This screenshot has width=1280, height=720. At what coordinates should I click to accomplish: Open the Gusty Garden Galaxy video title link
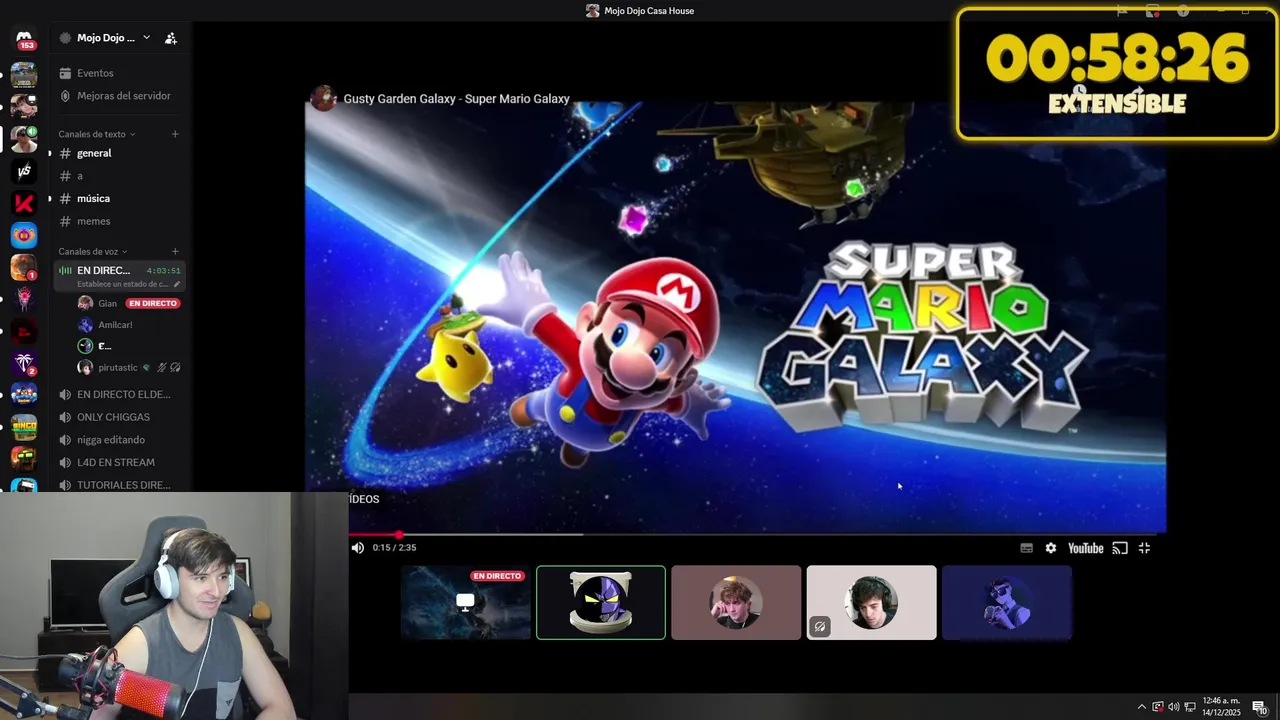(x=456, y=99)
